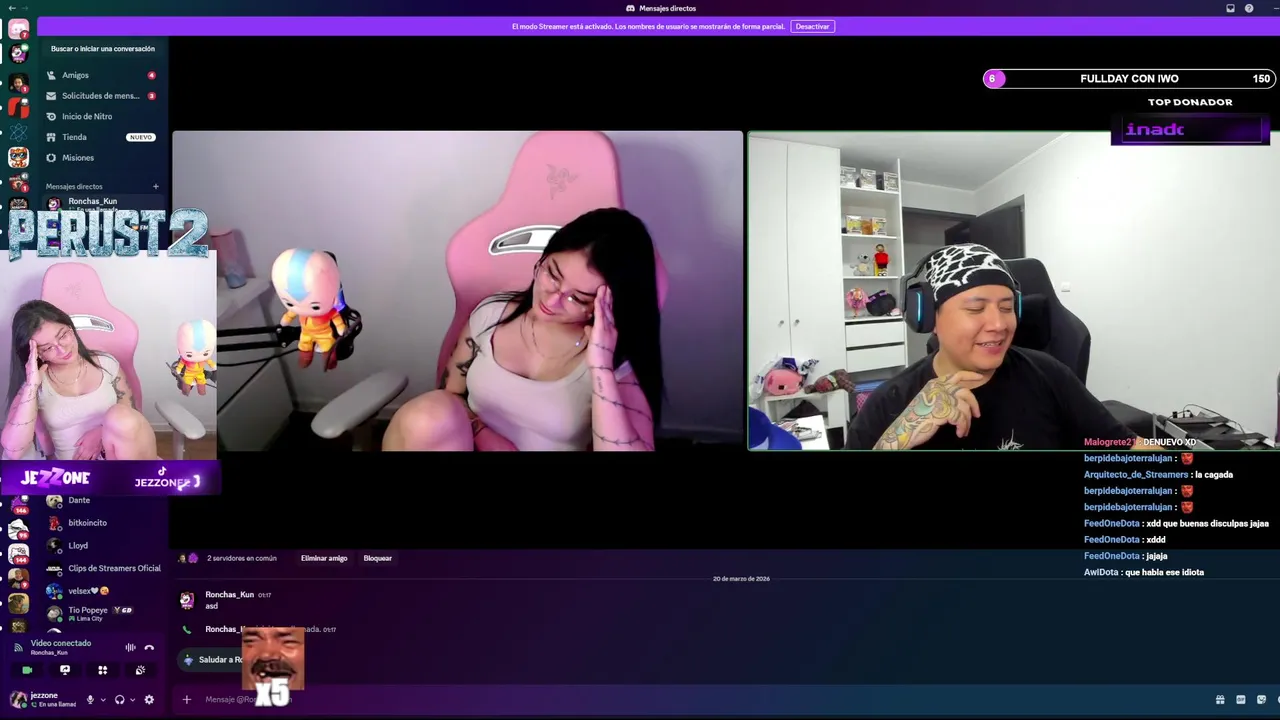Create a new direct message with the plus icon
The height and width of the screenshot is (720, 1280).
coord(155,186)
